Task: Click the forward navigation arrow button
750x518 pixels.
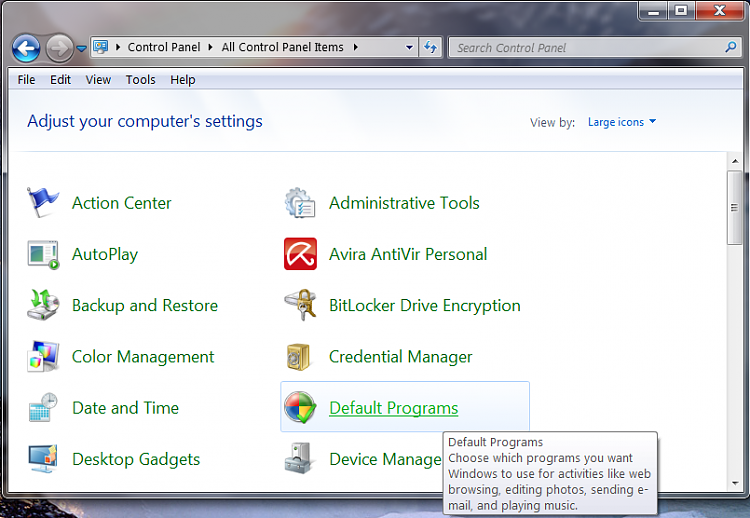Action: [59, 48]
